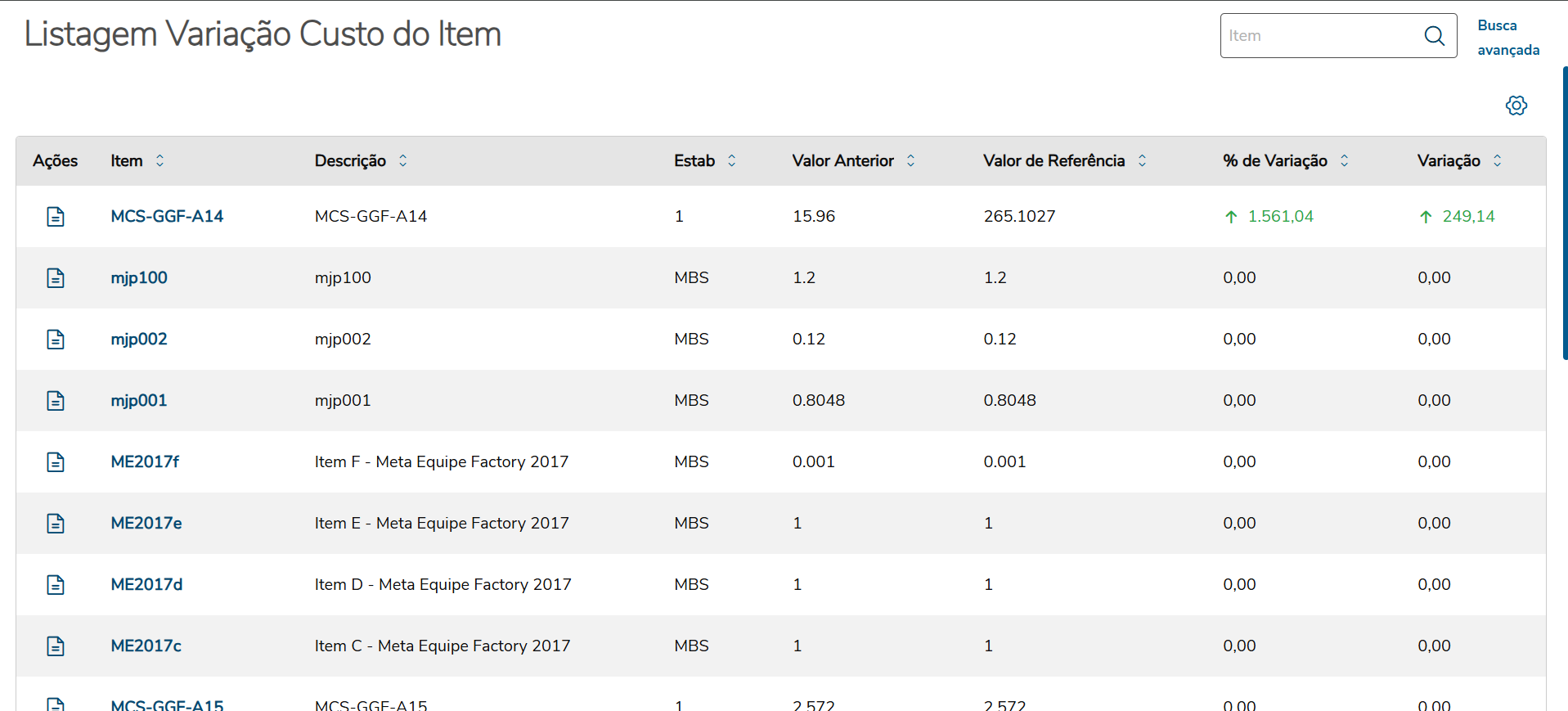Click document icon in ME2017e row
1568x711 pixels.
coord(56,524)
